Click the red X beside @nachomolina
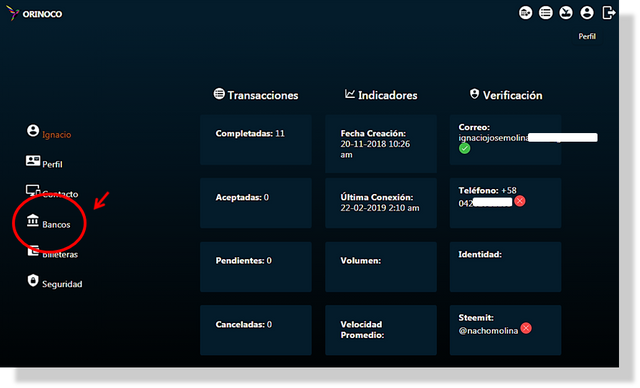Viewport: 640px width, 388px height. [x=526, y=328]
